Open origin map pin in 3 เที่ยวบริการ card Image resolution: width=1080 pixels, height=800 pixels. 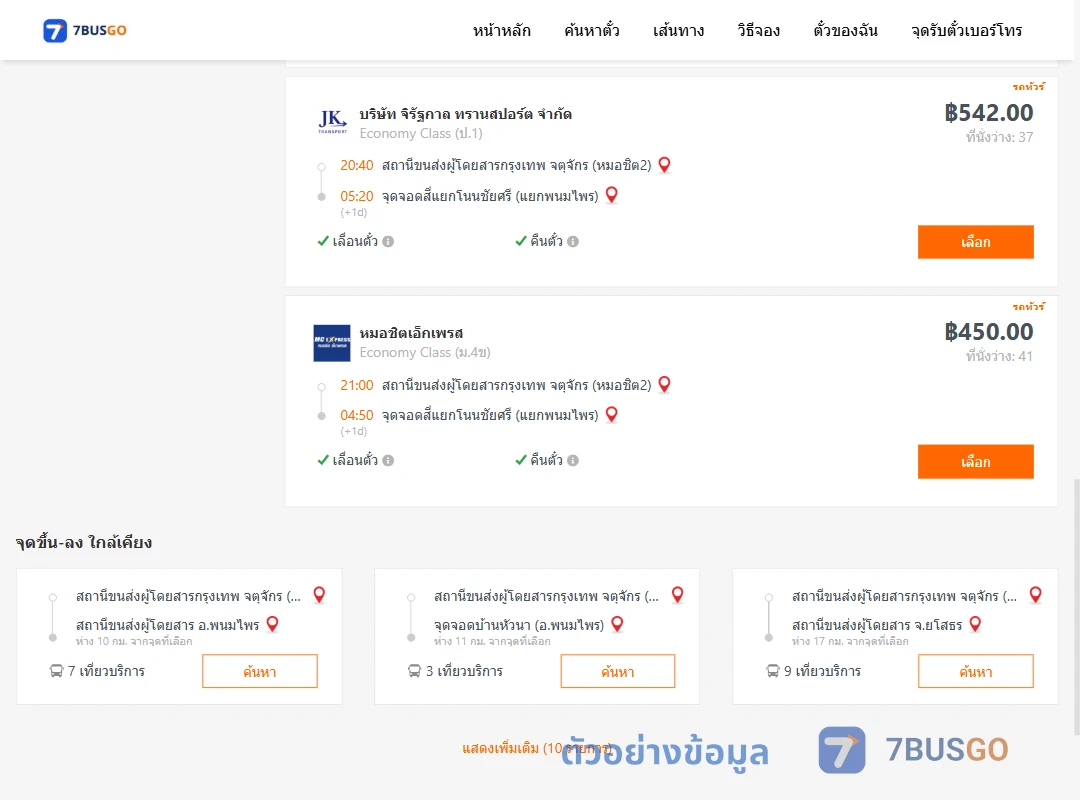677,595
